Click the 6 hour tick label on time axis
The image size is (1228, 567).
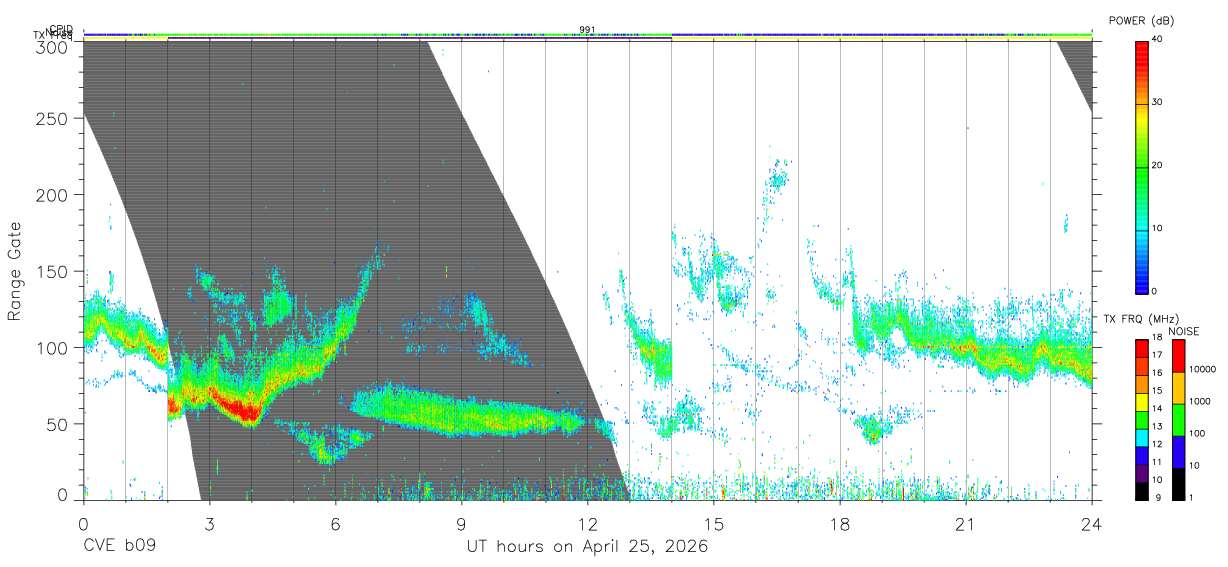[335, 525]
